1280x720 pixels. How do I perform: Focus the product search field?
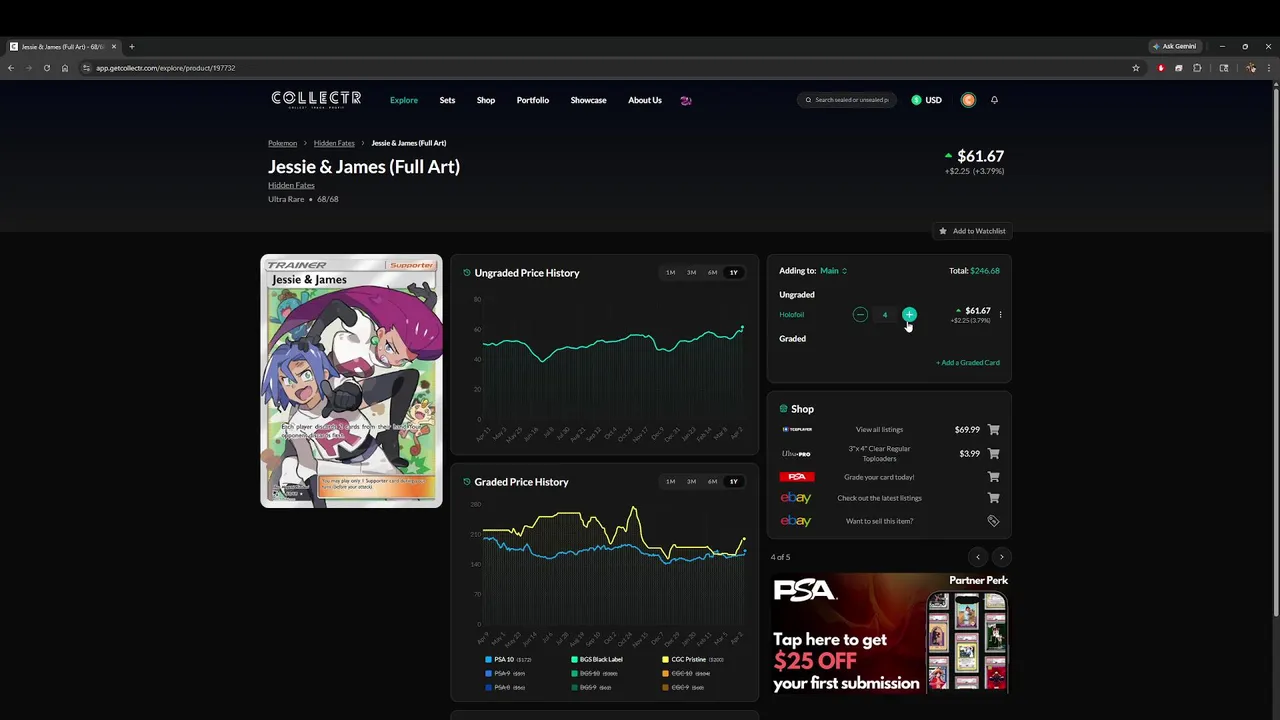pos(846,100)
